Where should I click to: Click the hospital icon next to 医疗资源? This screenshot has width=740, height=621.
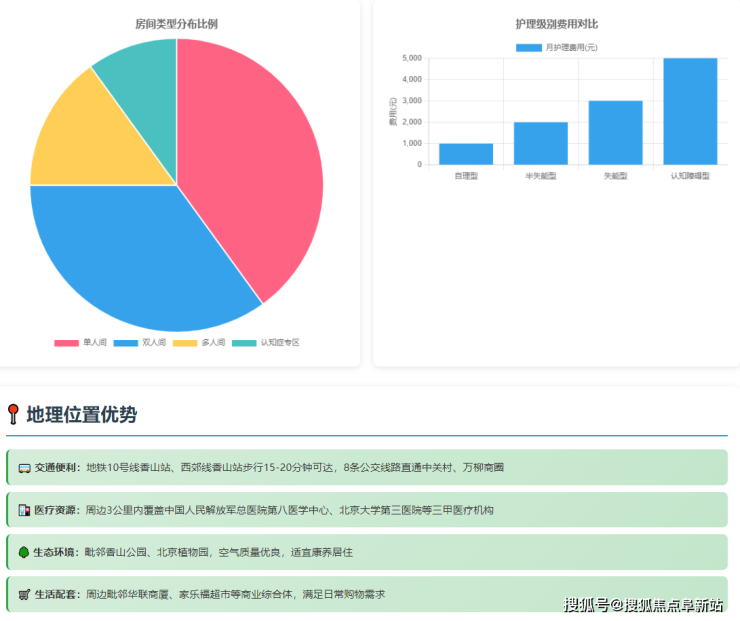[x=24, y=510]
